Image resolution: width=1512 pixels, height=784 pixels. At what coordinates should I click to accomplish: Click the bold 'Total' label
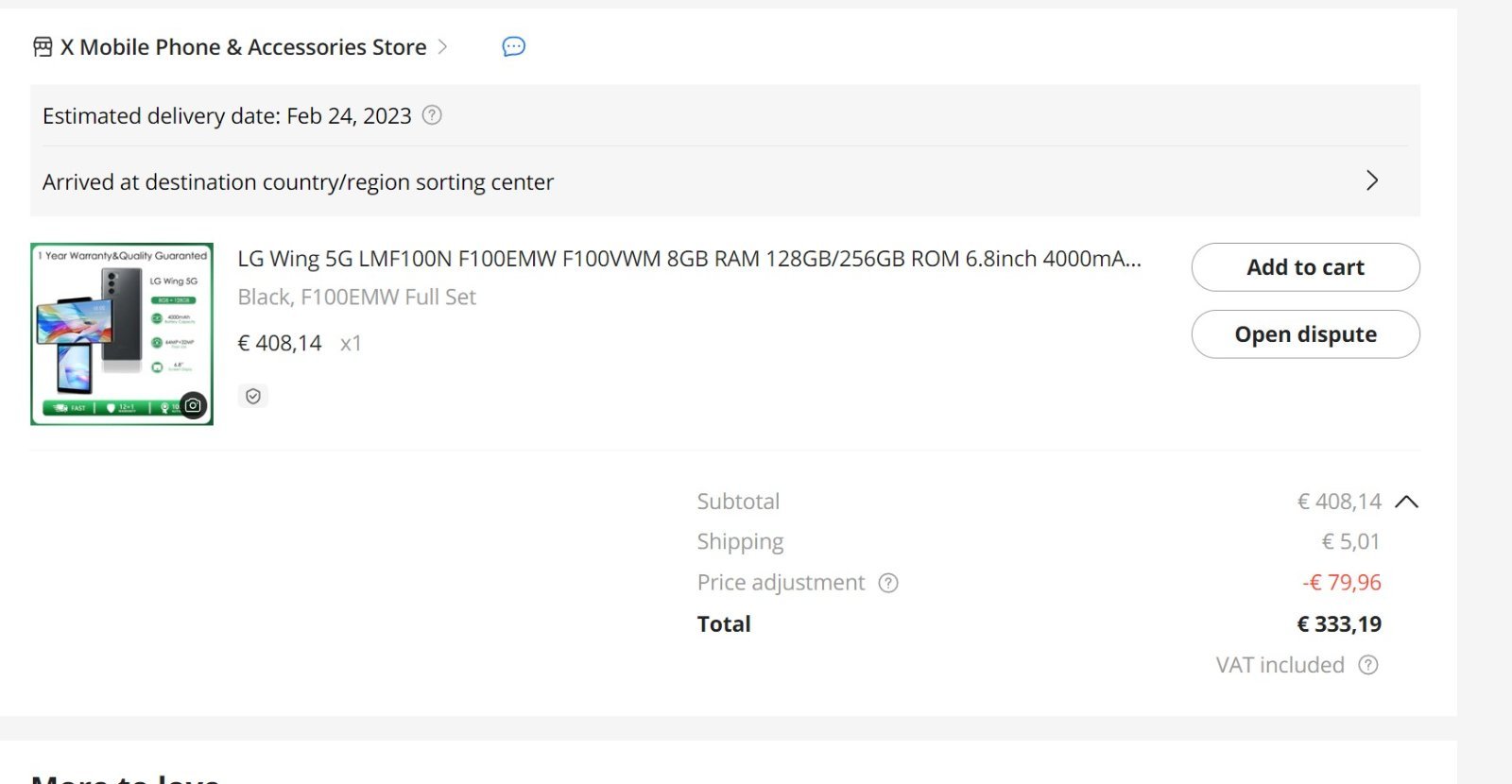tap(724, 624)
